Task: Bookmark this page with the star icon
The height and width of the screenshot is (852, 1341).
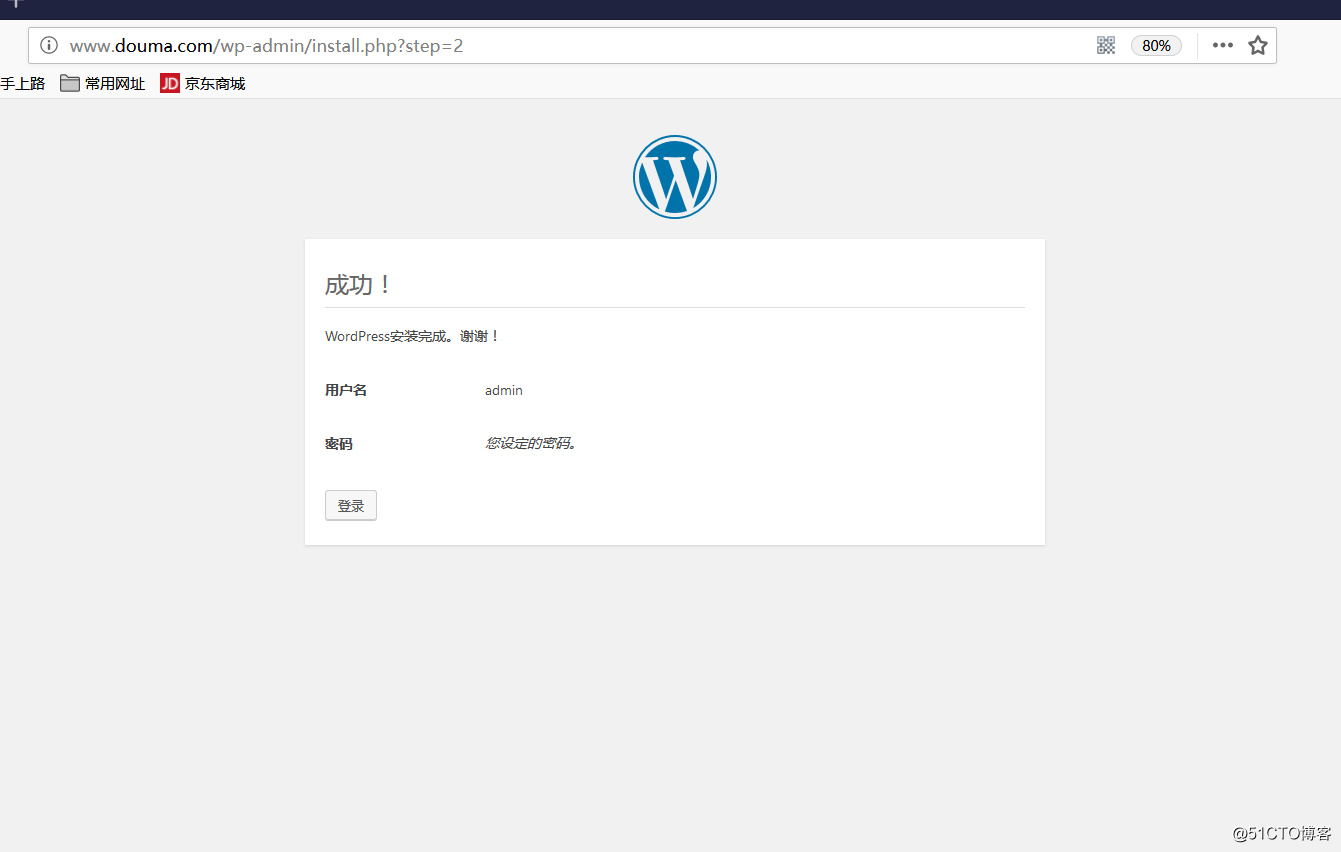Action: tap(1258, 45)
